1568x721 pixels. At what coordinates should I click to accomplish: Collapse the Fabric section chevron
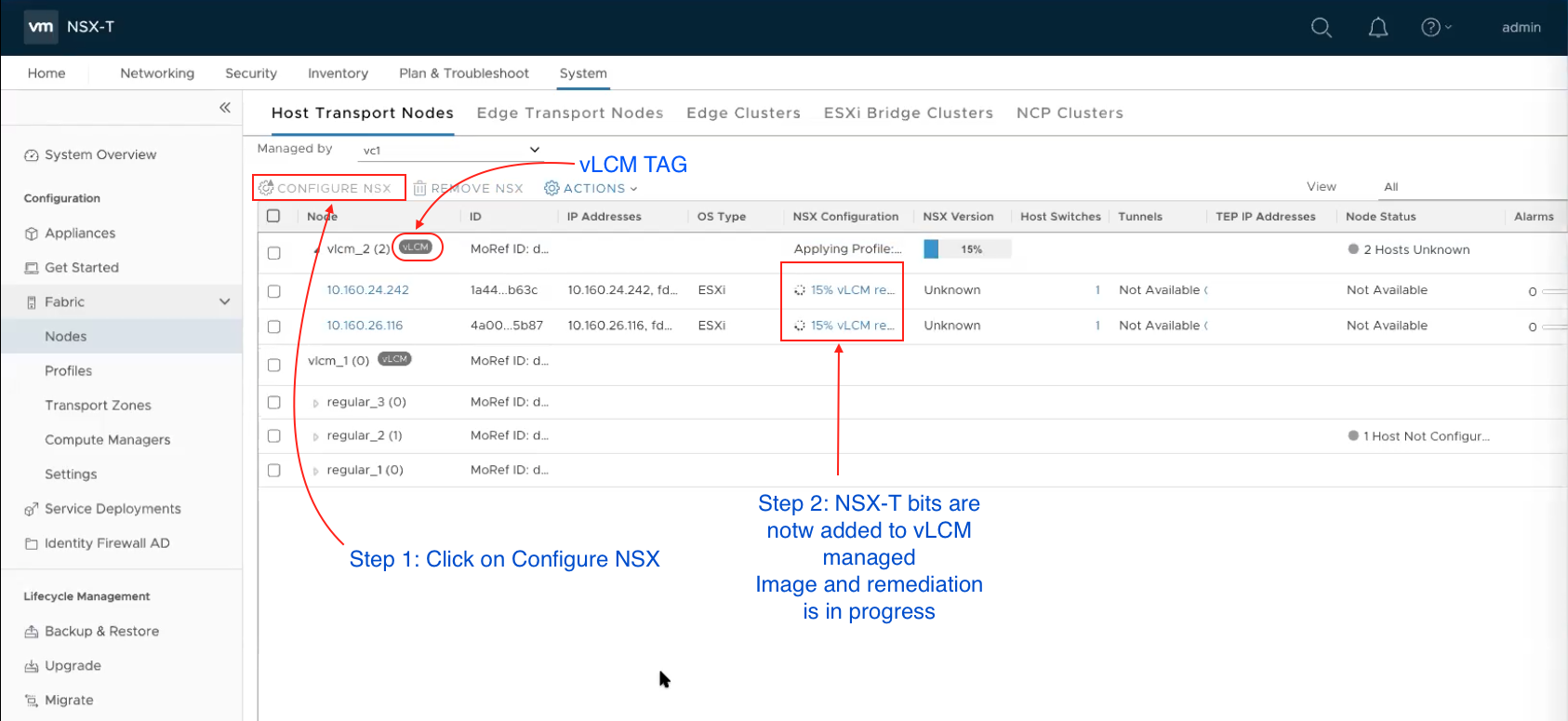(224, 301)
